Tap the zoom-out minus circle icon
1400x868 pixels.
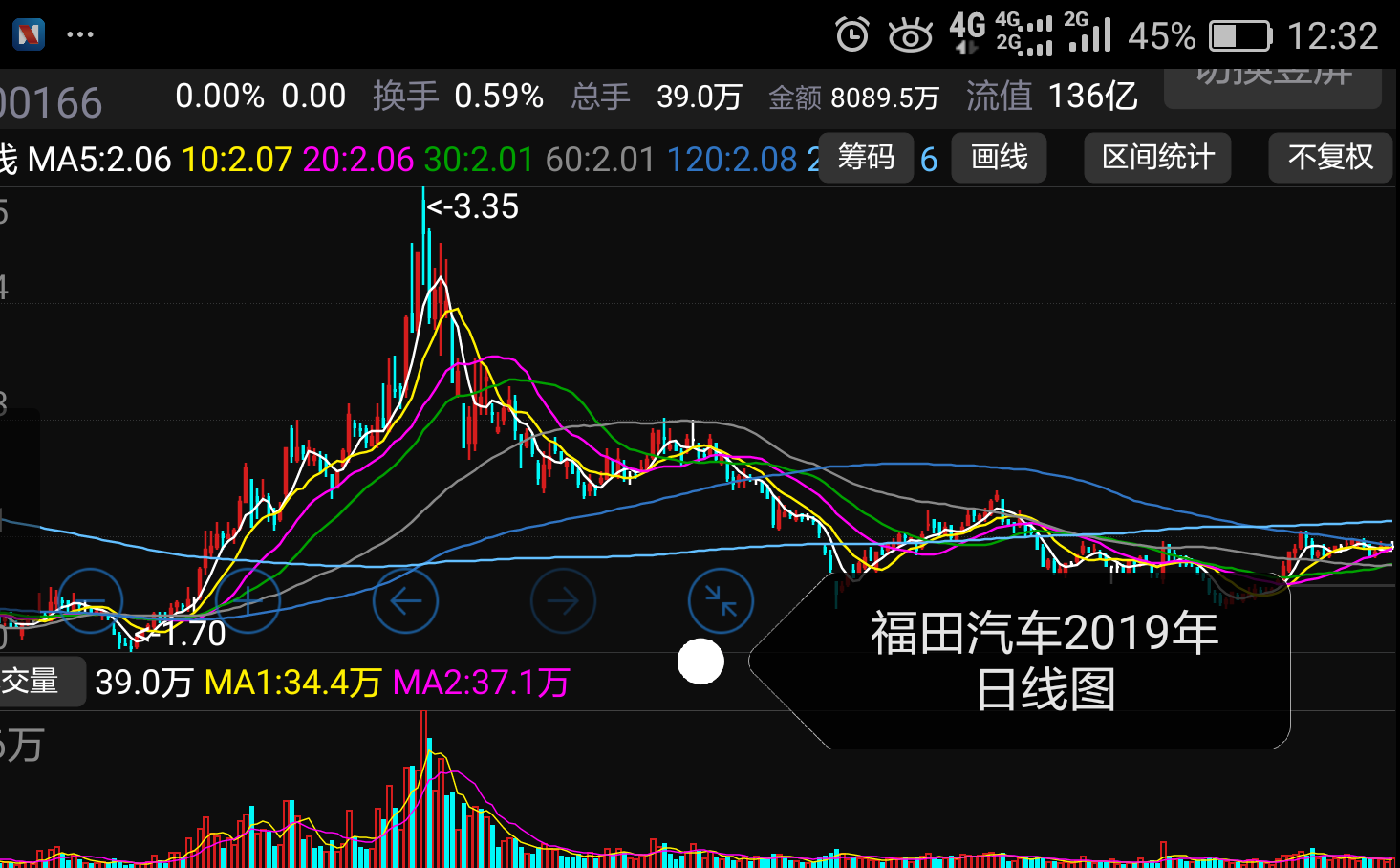90,601
